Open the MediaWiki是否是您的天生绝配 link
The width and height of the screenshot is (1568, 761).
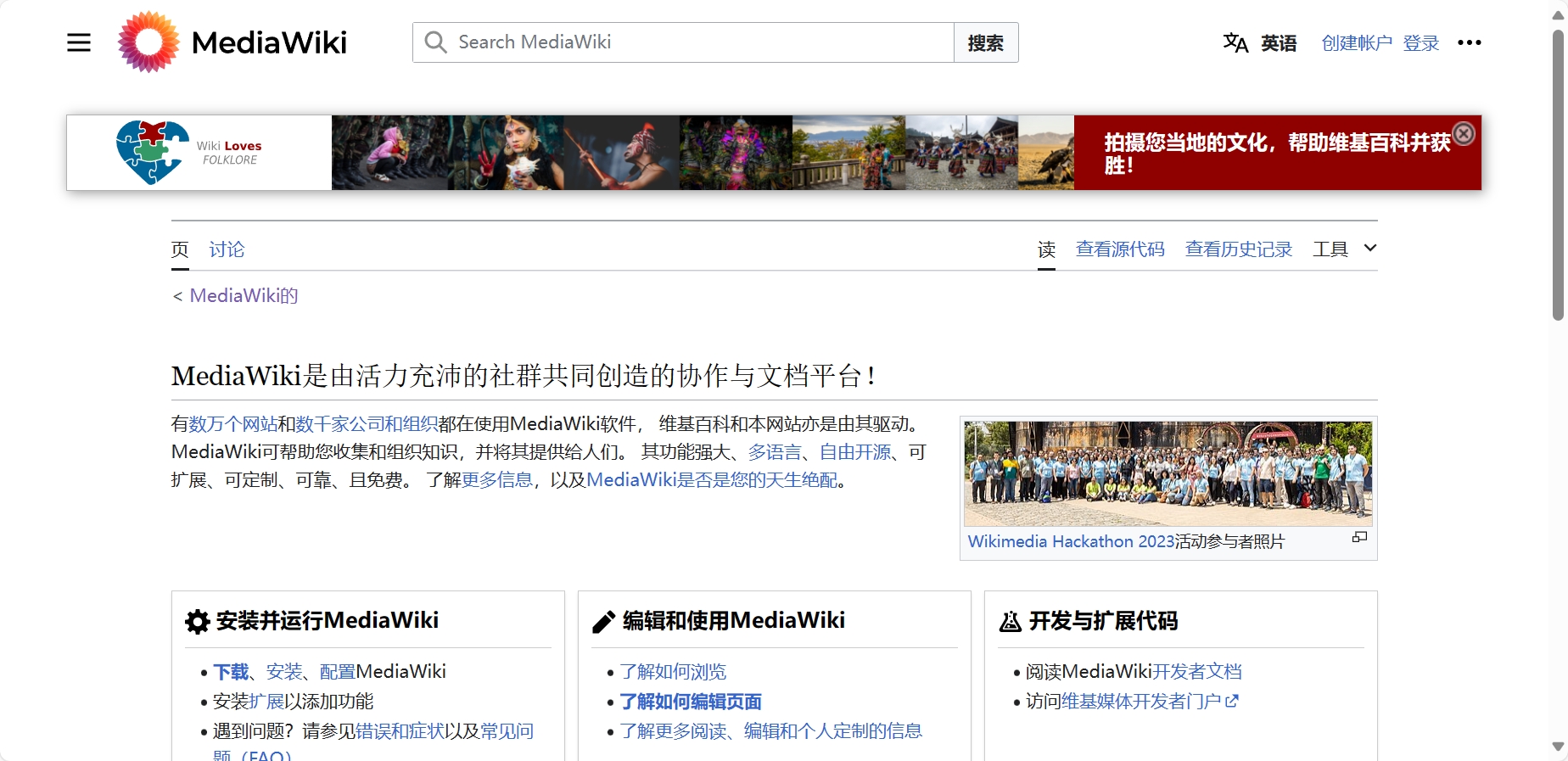712,480
